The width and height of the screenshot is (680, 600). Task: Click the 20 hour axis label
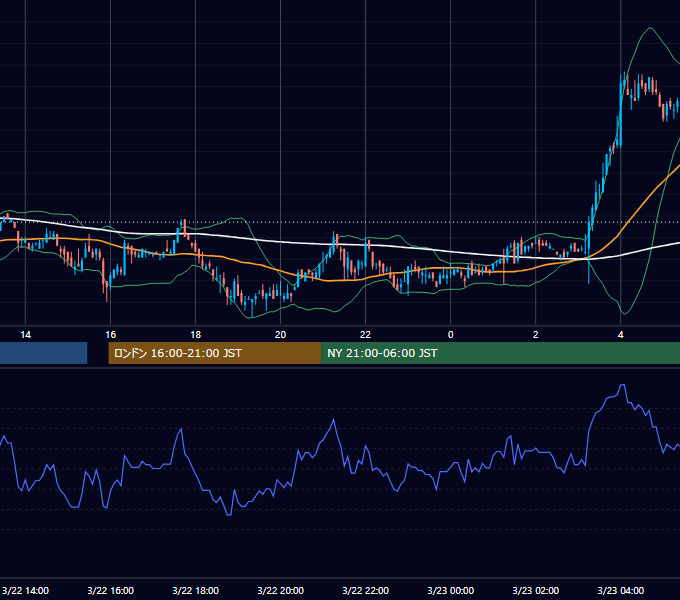click(x=281, y=335)
